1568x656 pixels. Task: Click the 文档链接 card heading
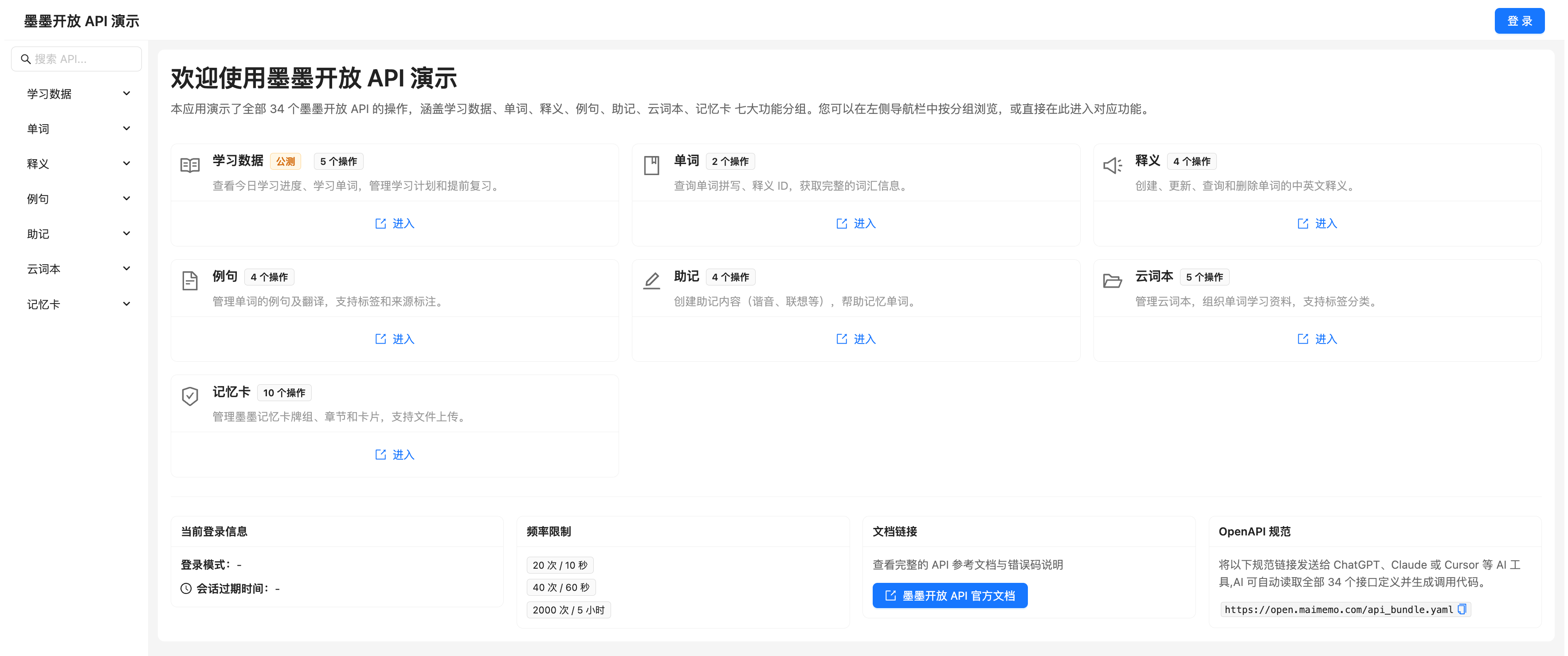(895, 531)
